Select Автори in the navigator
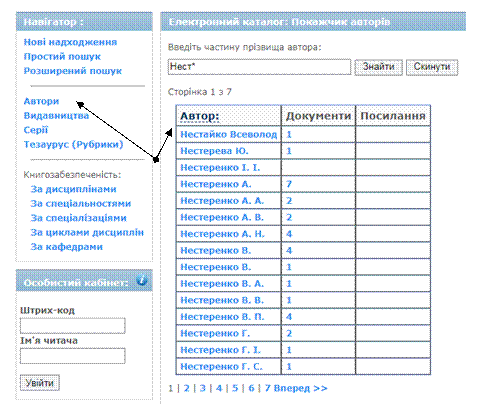Image resolution: width=477 pixels, height=412 pixels. [41, 101]
